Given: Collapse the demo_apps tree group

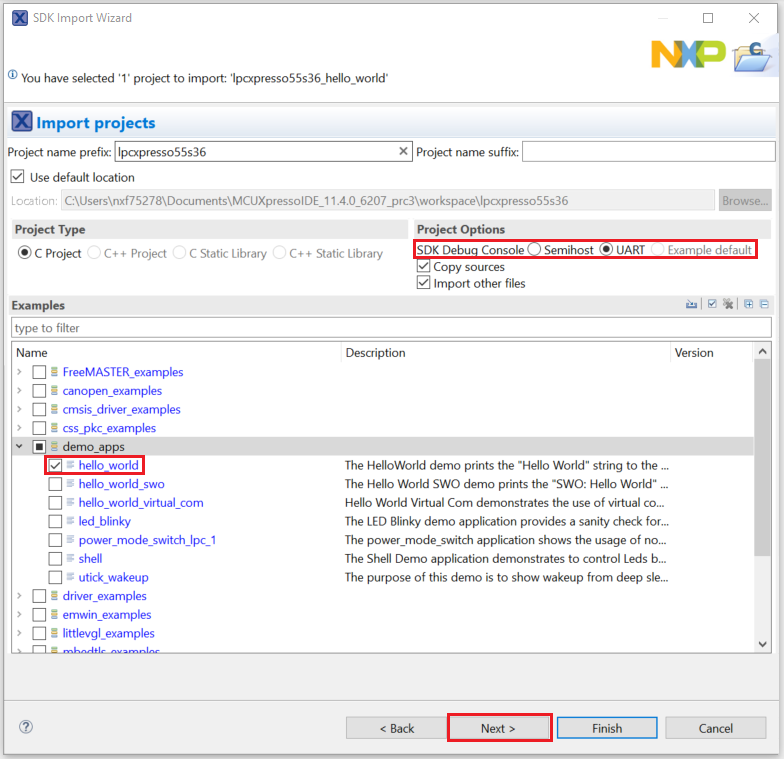Looking at the screenshot, I should pyautogui.click(x=19, y=446).
